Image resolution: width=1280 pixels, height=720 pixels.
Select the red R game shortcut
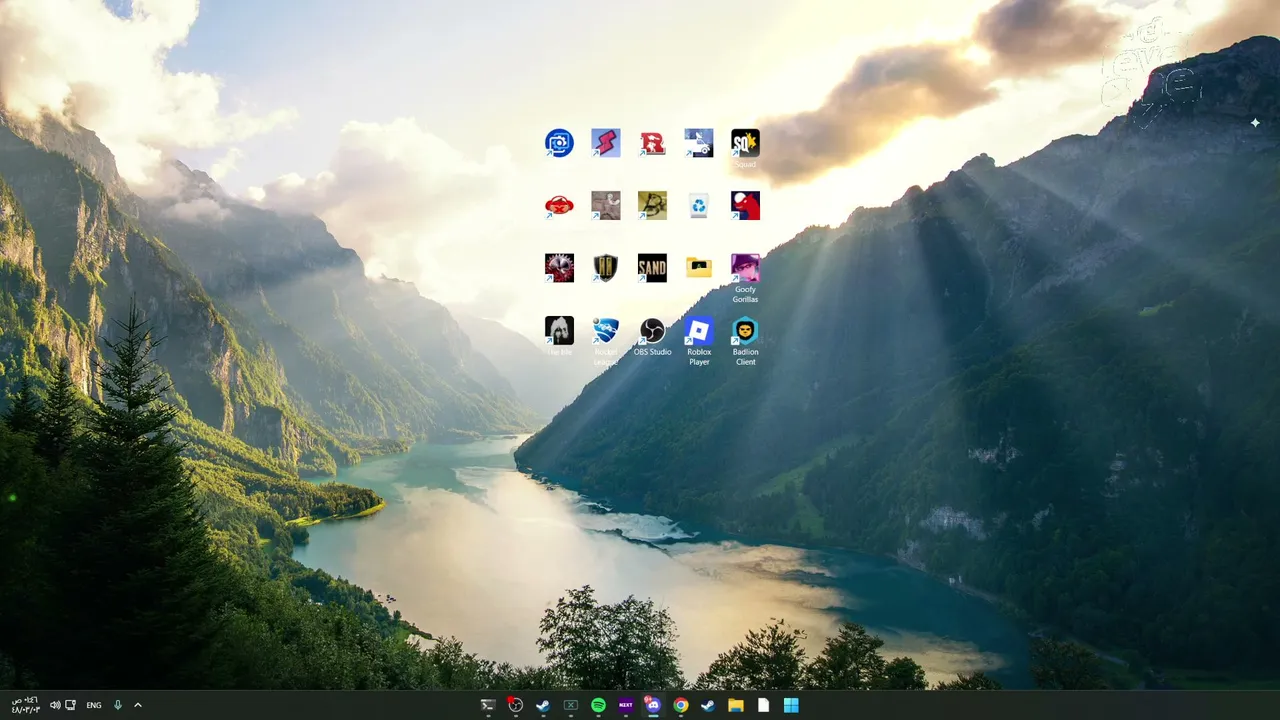point(652,143)
